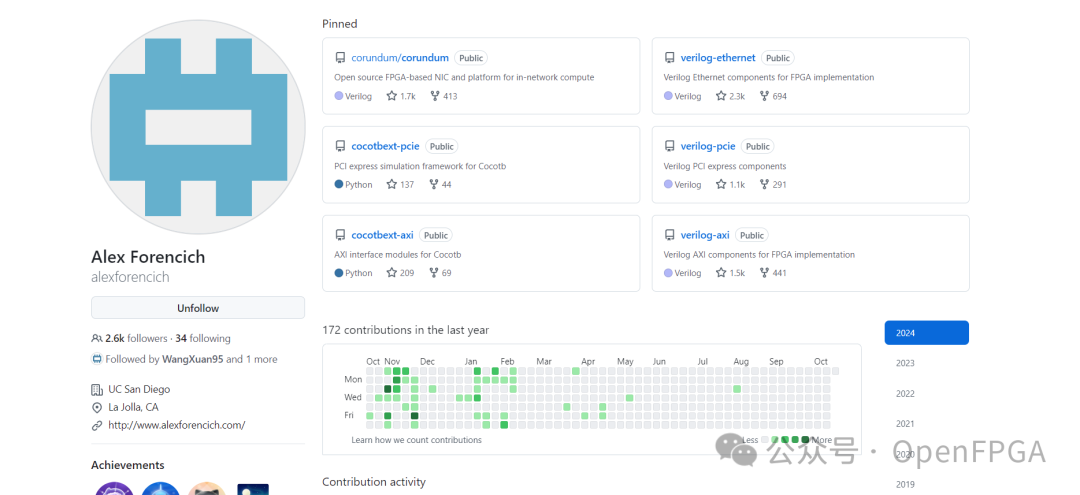Click 'PCI express simulation framework for Cocotb' description

pos(420,166)
